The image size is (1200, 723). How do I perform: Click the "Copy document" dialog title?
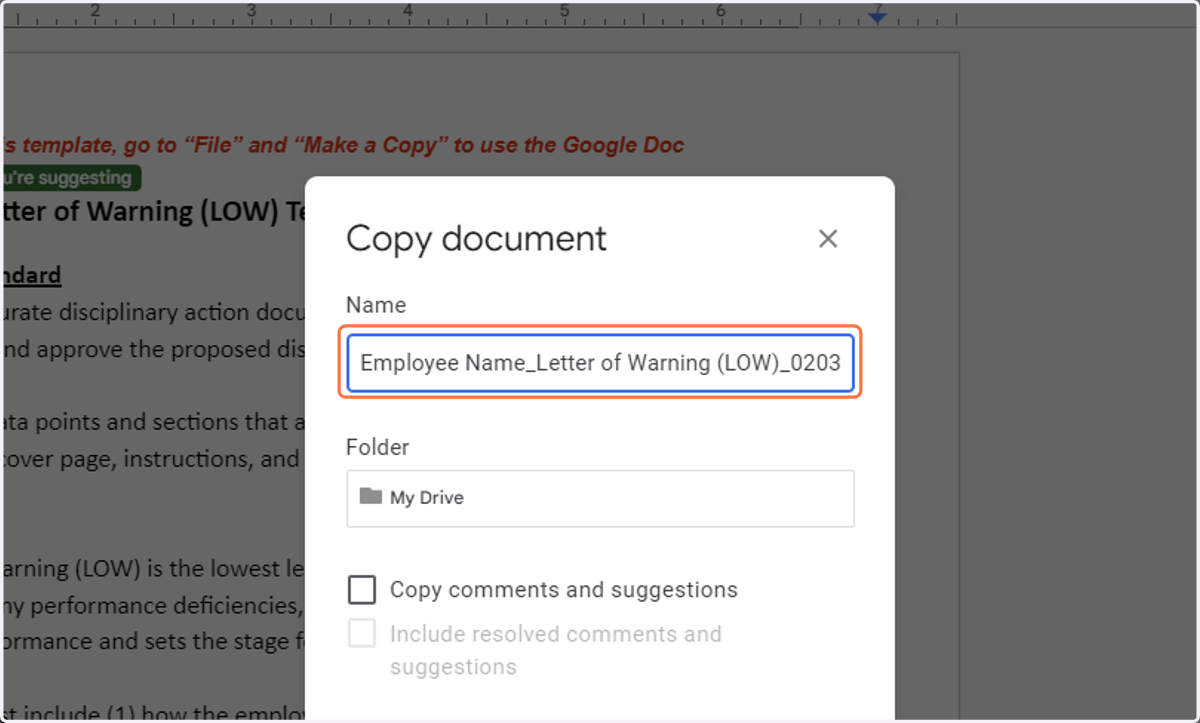point(476,239)
